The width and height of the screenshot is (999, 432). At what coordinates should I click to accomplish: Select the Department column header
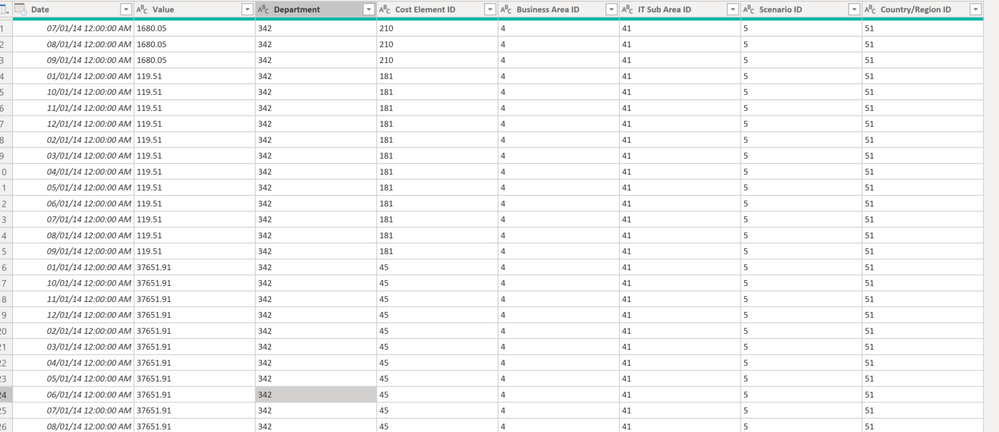316,10
